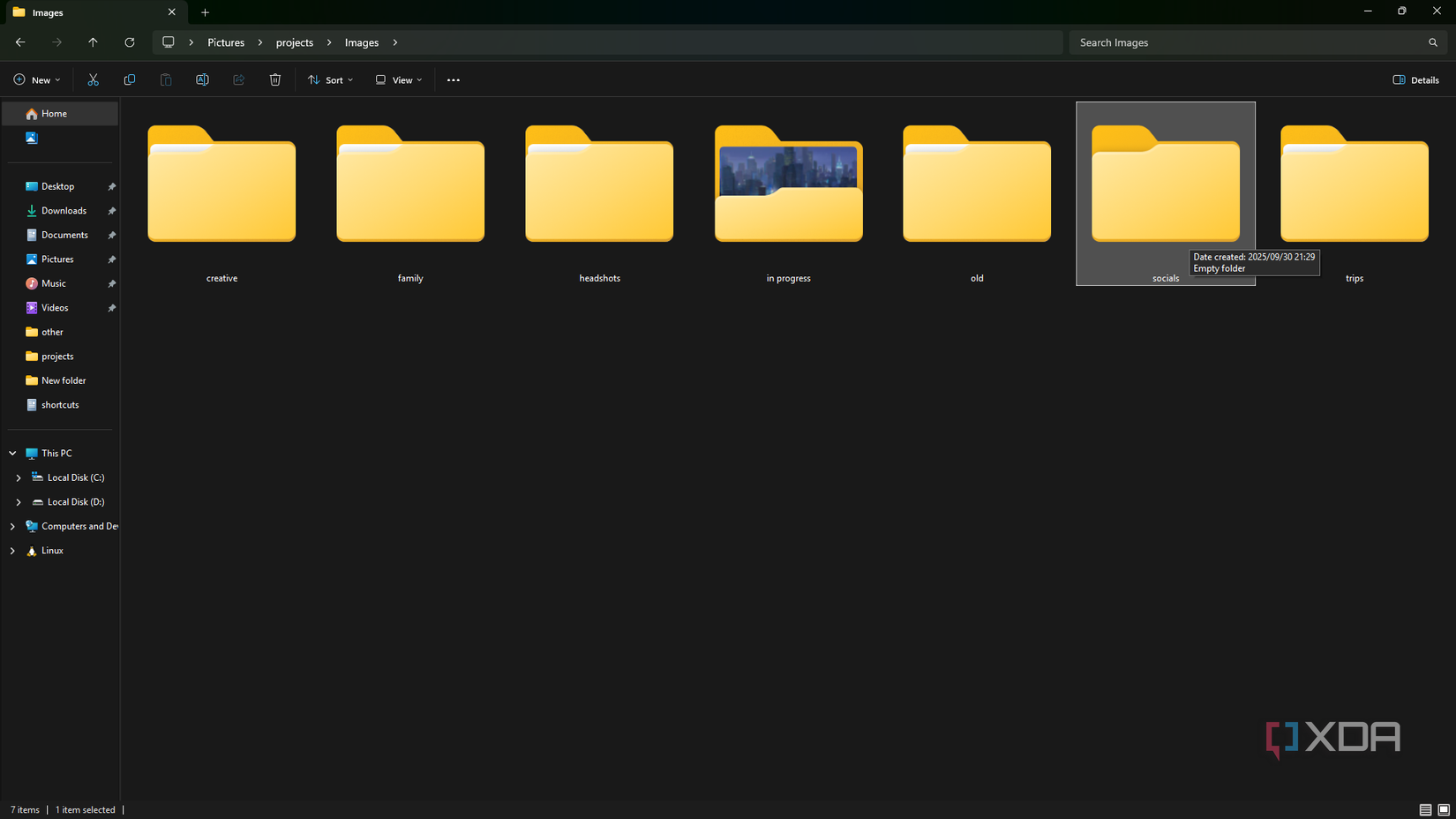Close the Images tab
Screen dimensions: 1456x819
pos(172,12)
